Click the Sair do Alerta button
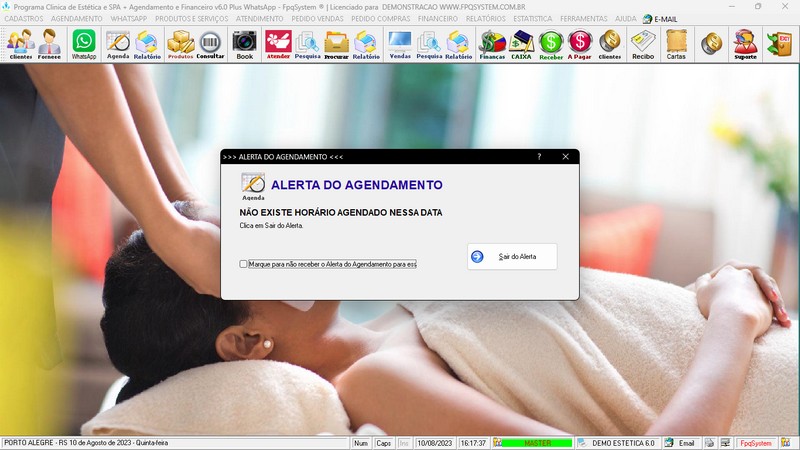Screen dimensions: 800x450 pos(512,257)
